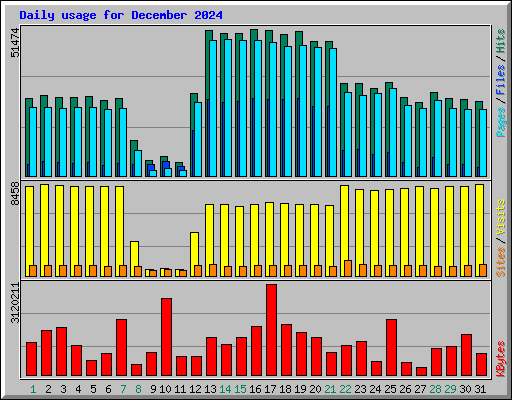Click the shortest red KBytes bar, day 27
The height and width of the screenshot is (400, 512).
point(421,372)
